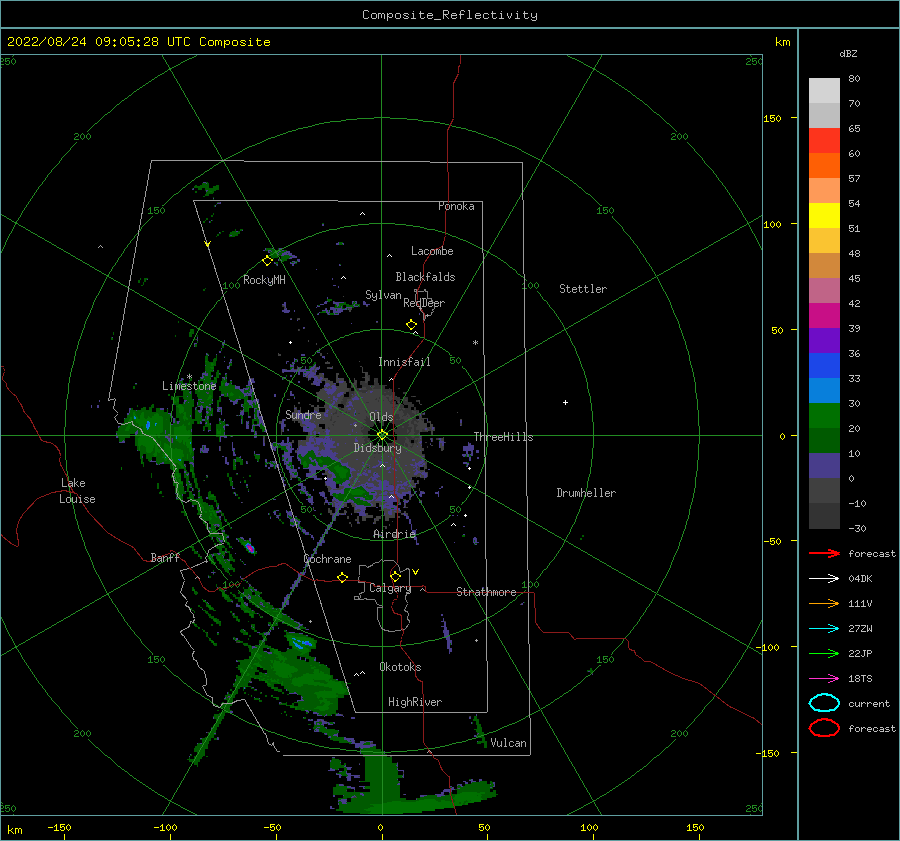Click the Airdrie label
The height and width of the screenshot is (841, 900).
point(394,534)
